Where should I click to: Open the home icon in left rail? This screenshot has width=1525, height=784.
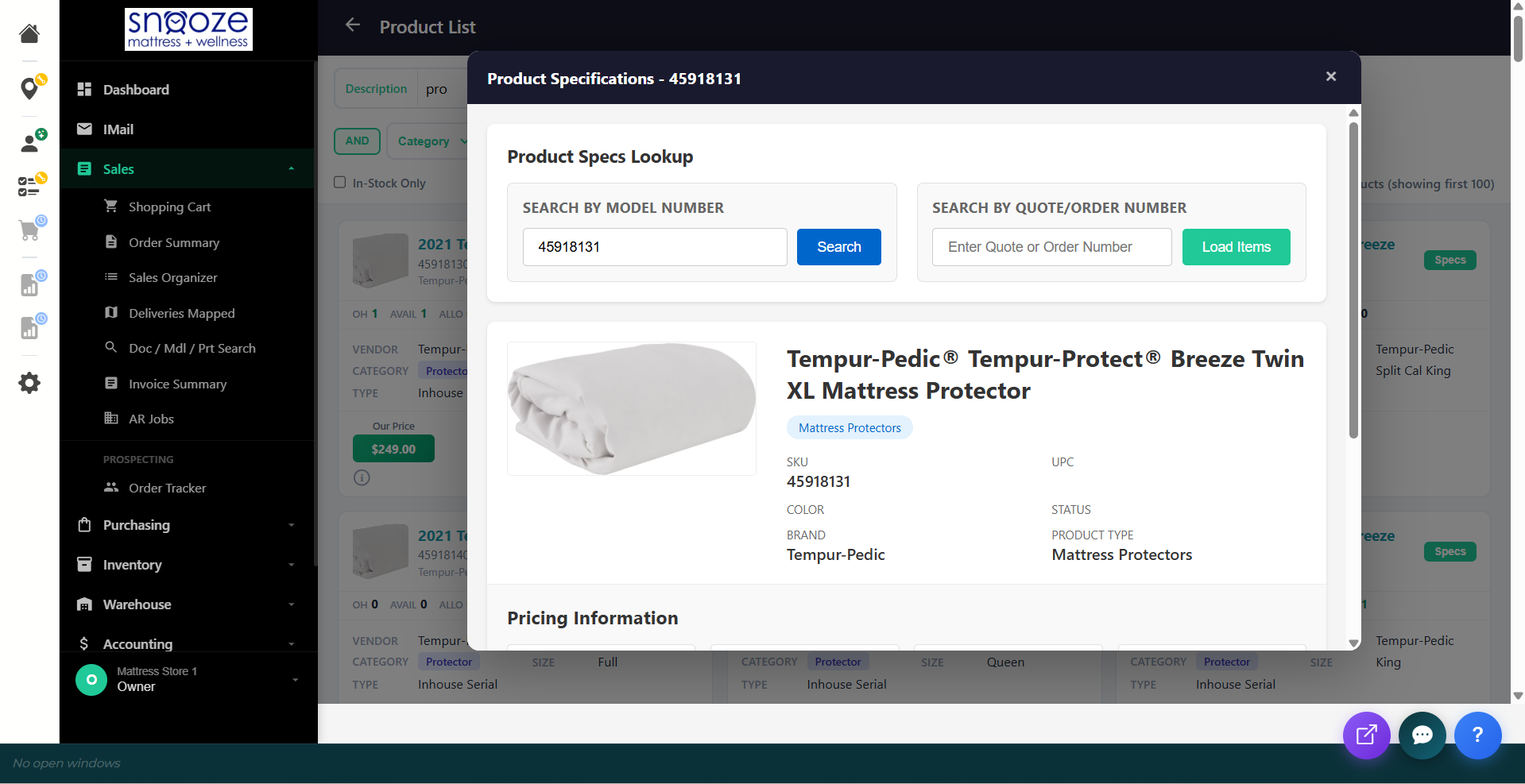(29, 33)
